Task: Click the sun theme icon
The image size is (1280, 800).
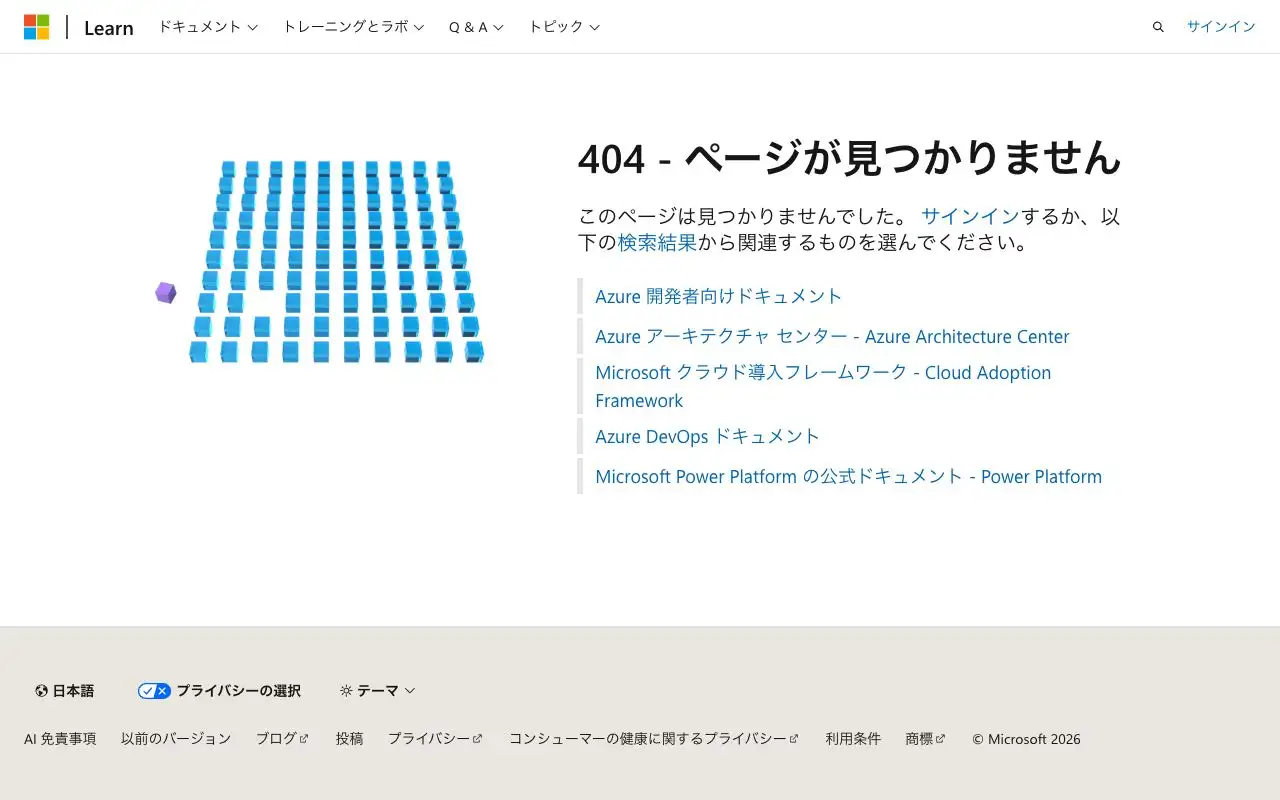Action: [x=346, y=691]
